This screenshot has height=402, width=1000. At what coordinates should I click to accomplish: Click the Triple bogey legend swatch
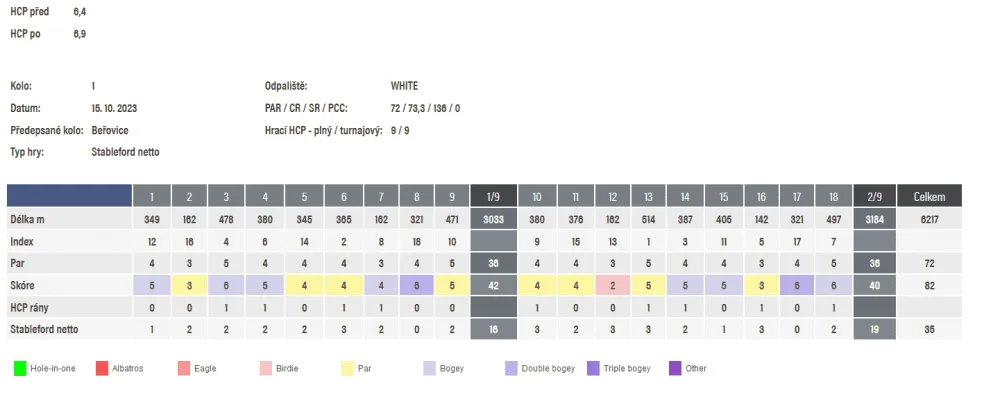tap(593, 368)
